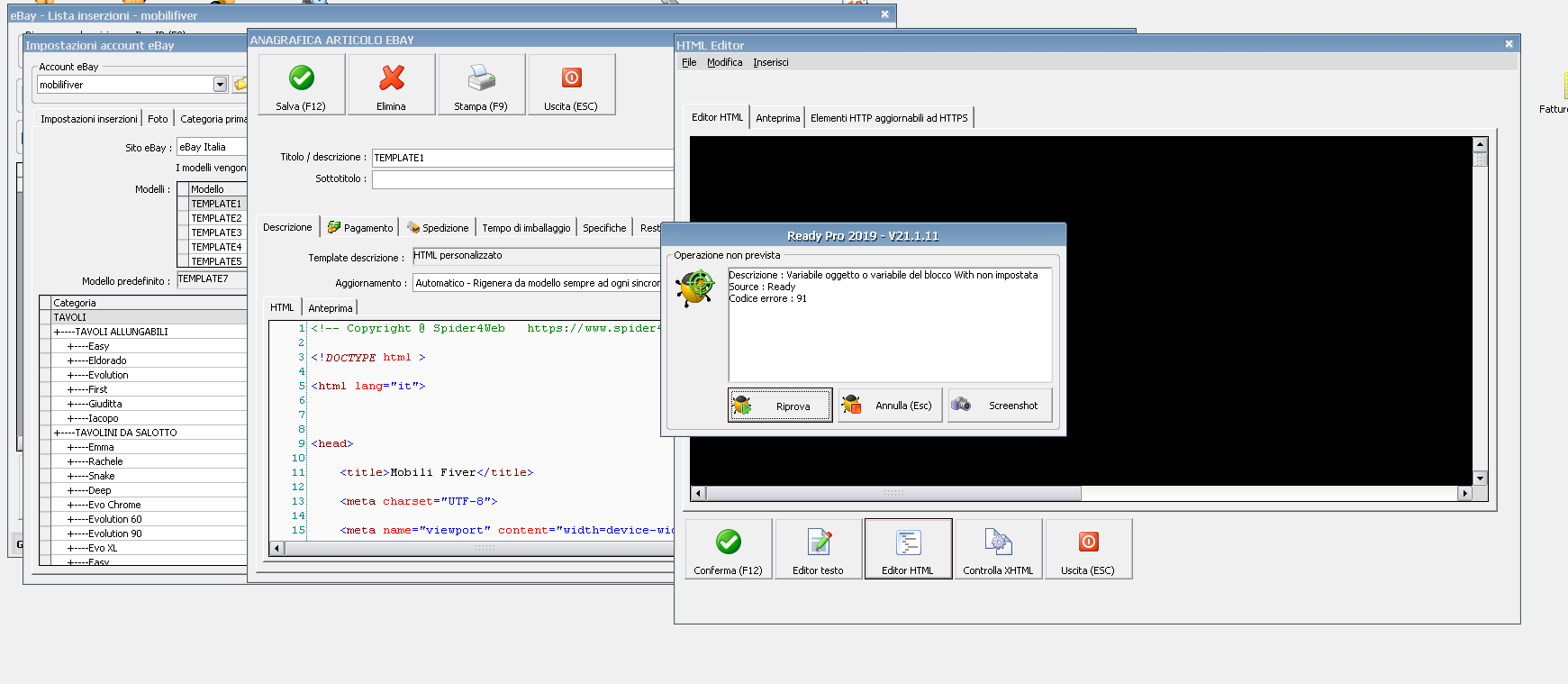Select the Rachele category row
The width and height of the screenshot is (1568, 684).
[x=149, y=461]
